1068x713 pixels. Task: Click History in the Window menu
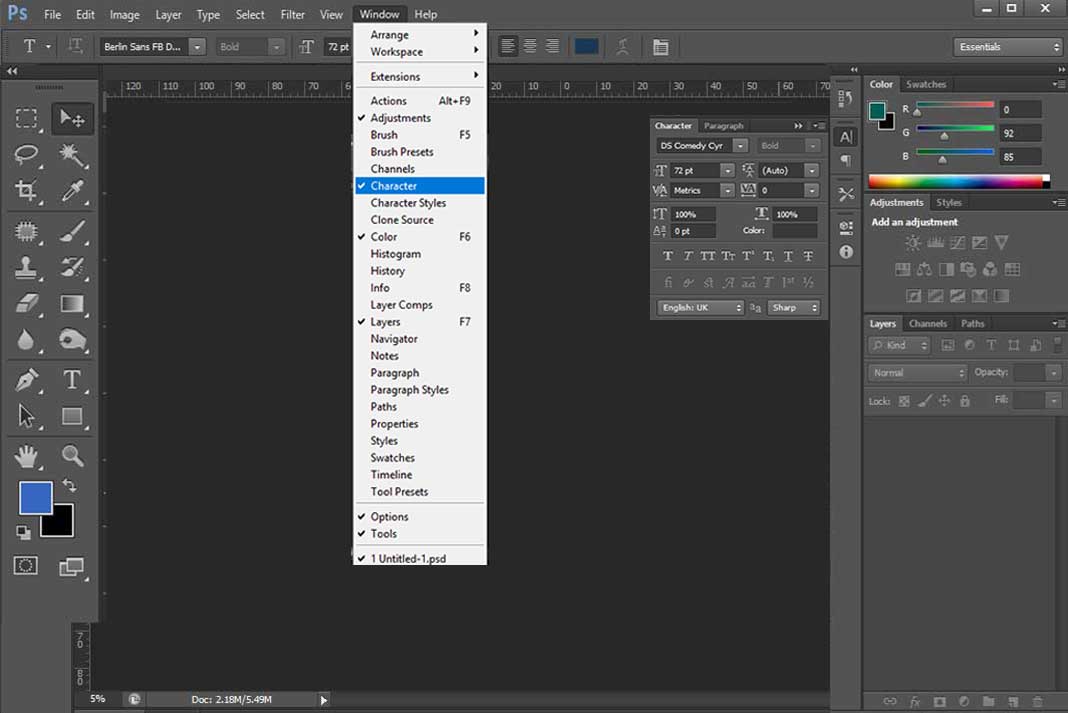[387, 271]
